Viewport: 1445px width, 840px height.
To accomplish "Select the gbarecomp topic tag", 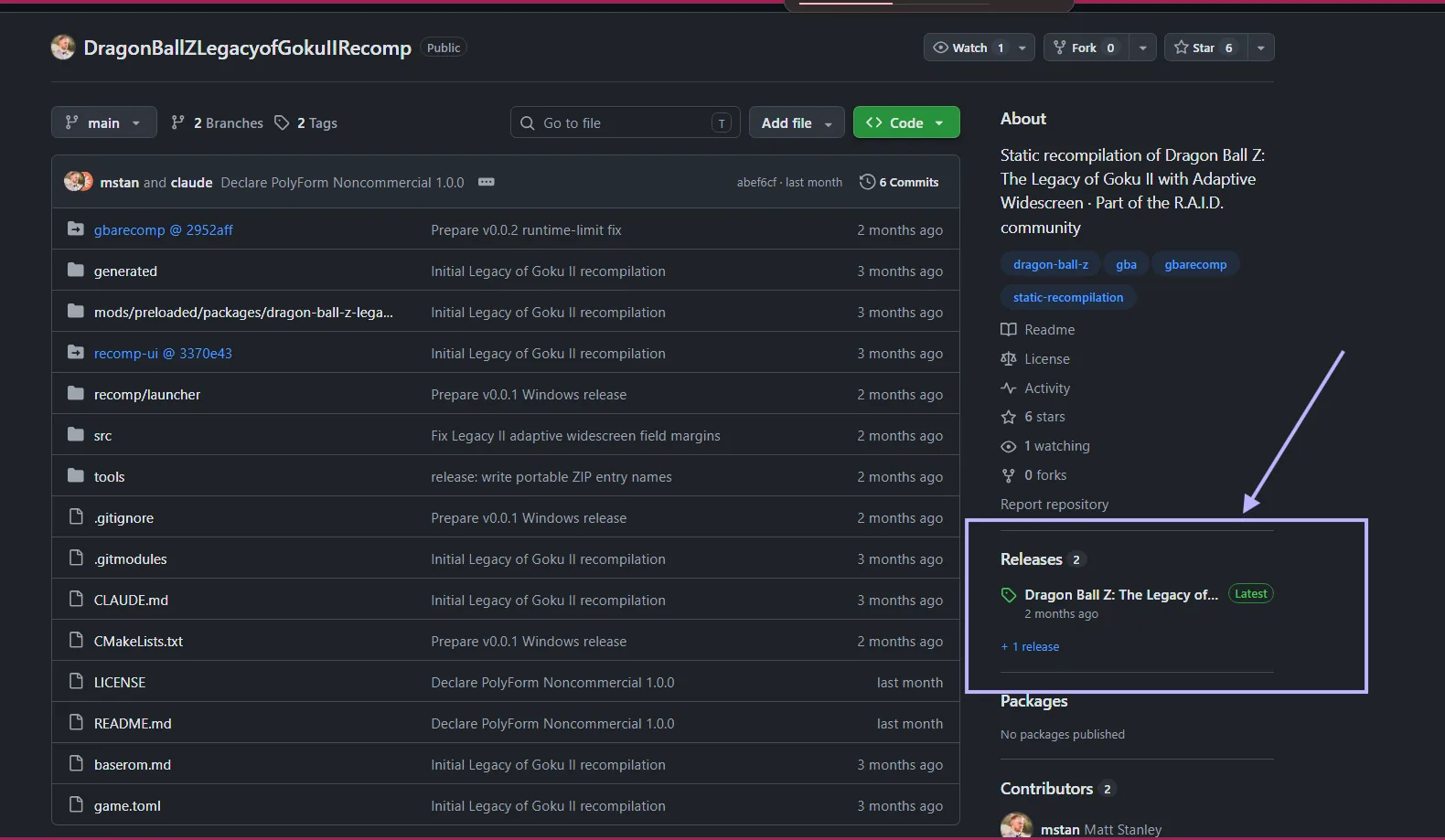I will (1195, 264).
